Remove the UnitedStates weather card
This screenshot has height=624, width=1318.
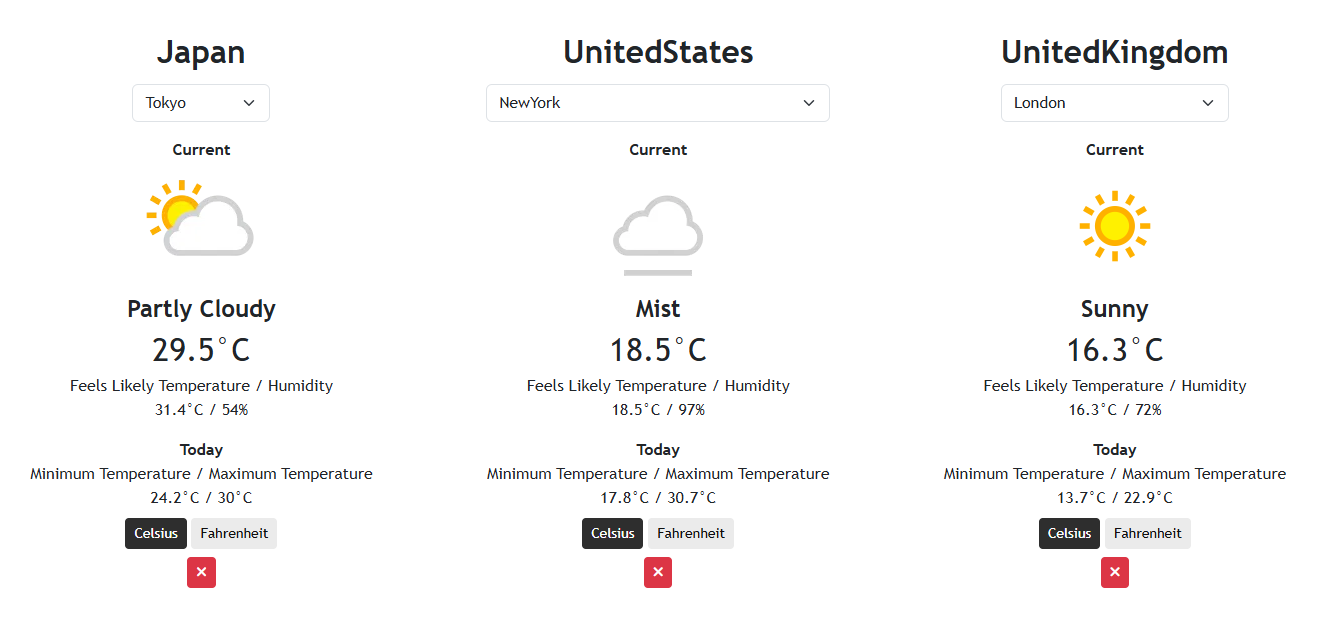[x=658, y=572]
